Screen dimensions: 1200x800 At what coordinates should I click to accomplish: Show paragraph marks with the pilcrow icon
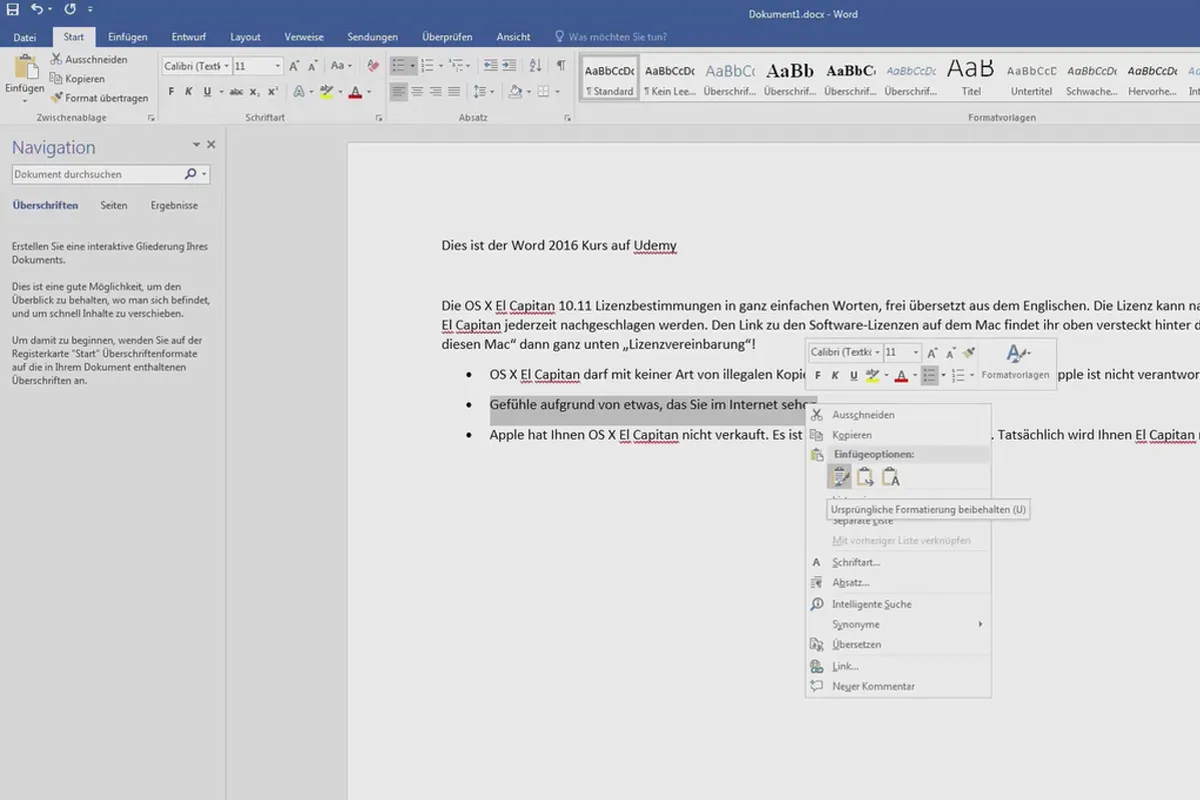pos(561,66)
